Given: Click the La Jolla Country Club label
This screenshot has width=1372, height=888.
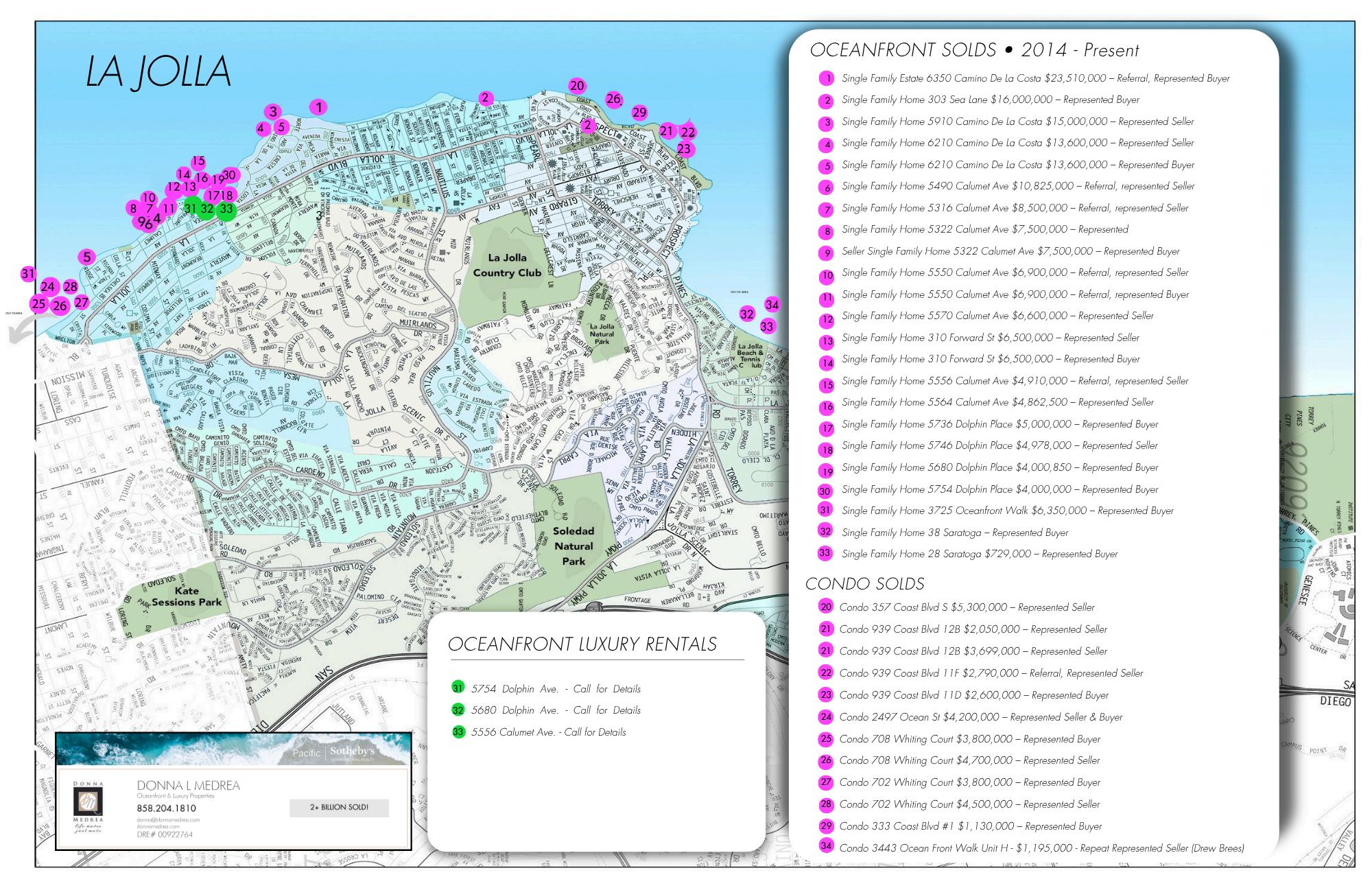Looking at the screenshot, I should (507, 266).
